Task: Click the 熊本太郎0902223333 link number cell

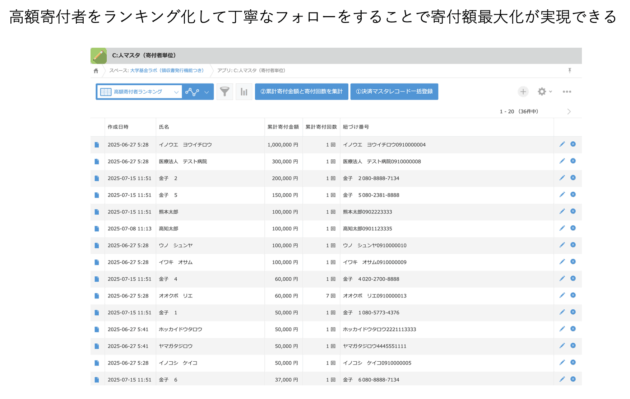Action: (x=367, y=212)
